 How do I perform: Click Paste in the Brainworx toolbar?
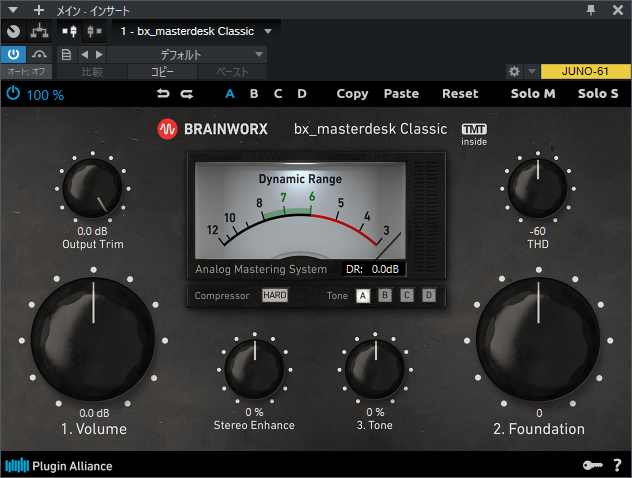[401, 94]
